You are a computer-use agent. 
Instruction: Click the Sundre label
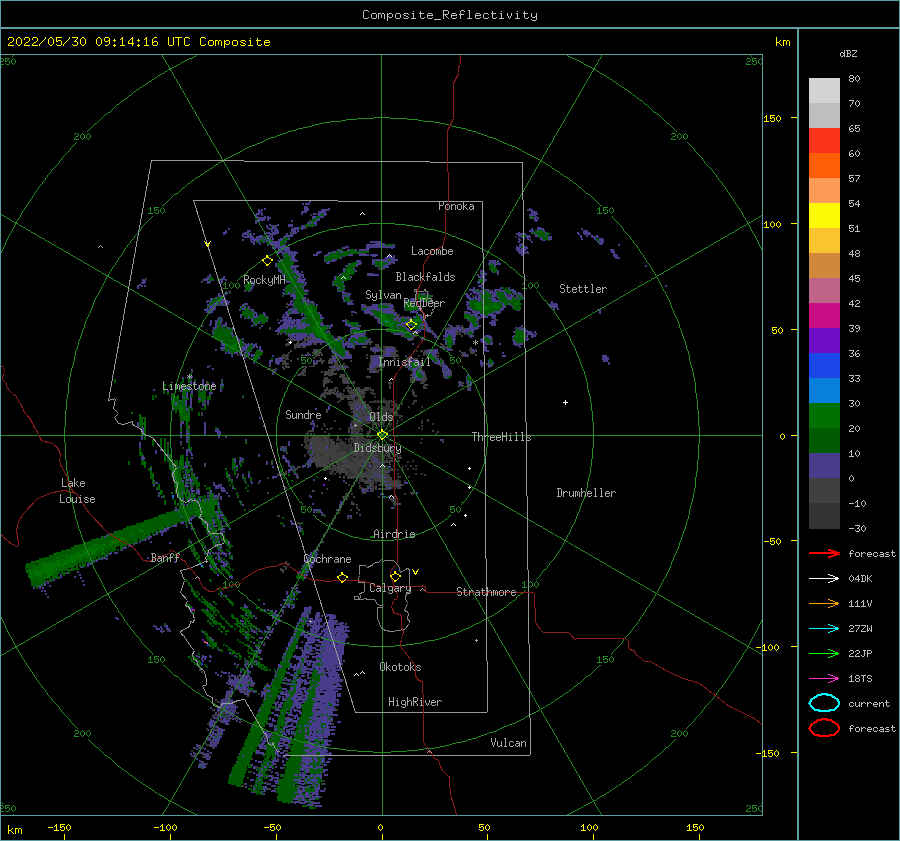point(303,414)
